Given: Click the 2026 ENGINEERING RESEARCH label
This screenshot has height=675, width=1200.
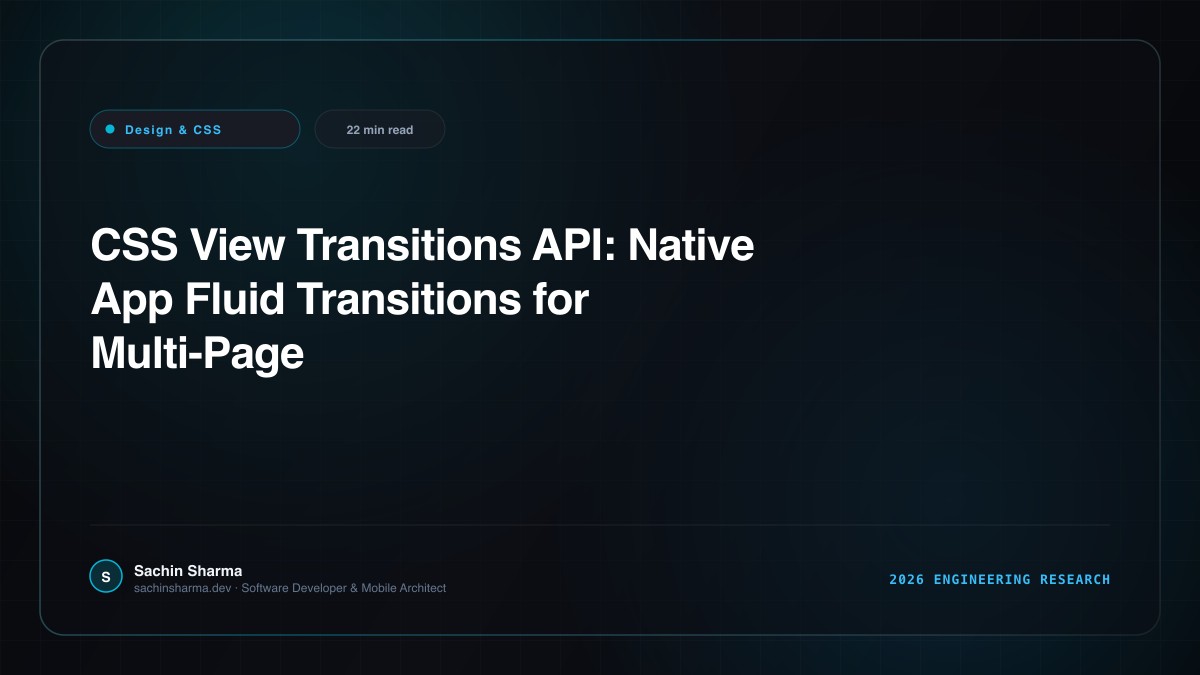Looking at the screenshot, I should 1000,579.
